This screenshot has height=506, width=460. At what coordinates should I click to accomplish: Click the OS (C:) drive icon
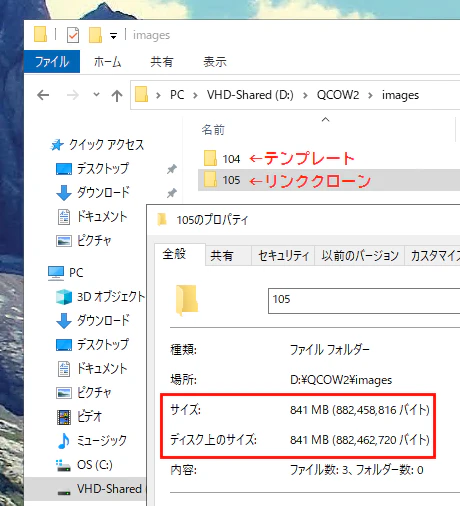(x=63, y=465)
